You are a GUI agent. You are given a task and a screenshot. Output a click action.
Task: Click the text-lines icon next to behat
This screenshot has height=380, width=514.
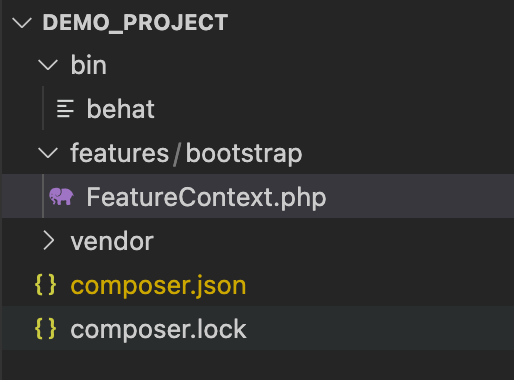65,109
